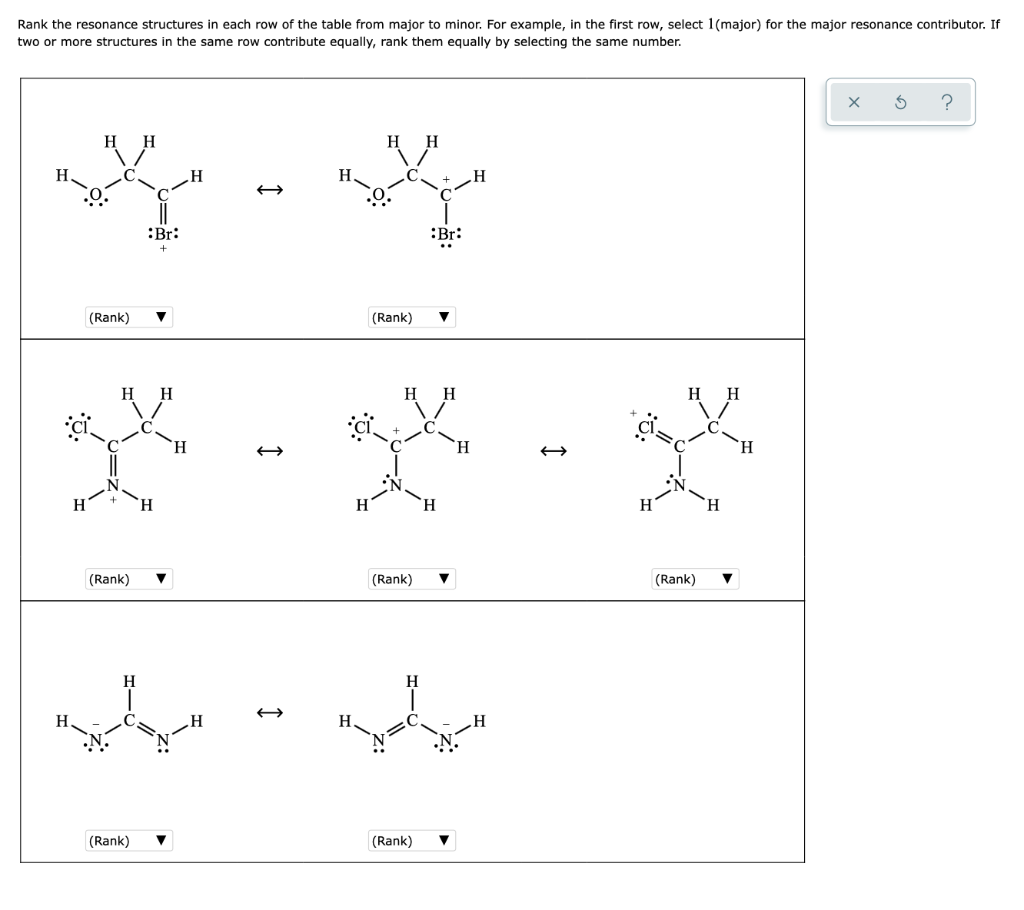Click the second row middle carbocation structure
Image resolution: width=1024 pixels, height=910 pixels.
tap(409, 449)
